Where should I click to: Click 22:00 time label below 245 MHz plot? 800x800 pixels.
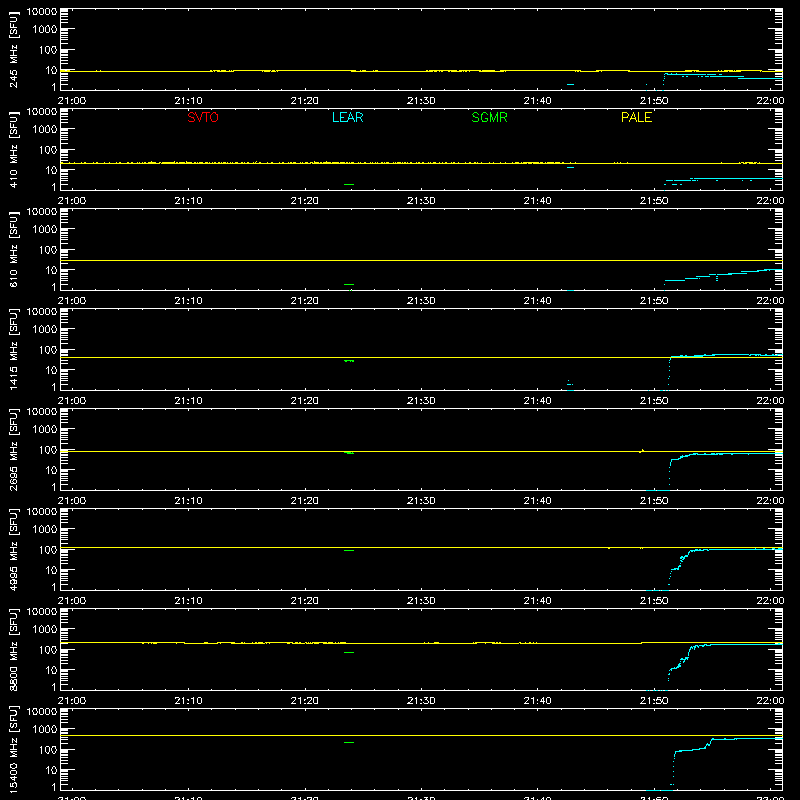tap(770, 101)
